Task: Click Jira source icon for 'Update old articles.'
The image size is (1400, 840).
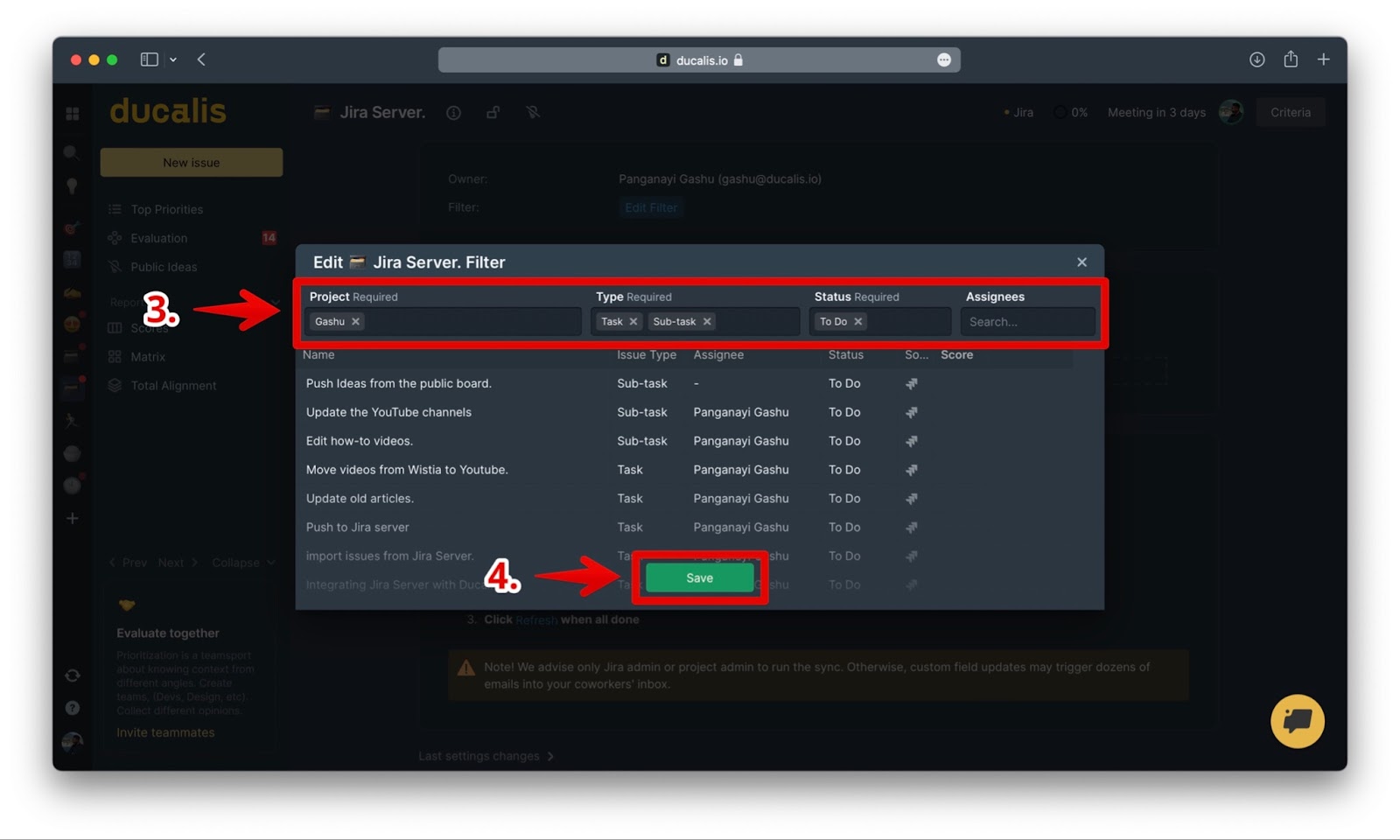Action: tap(912, 499)
